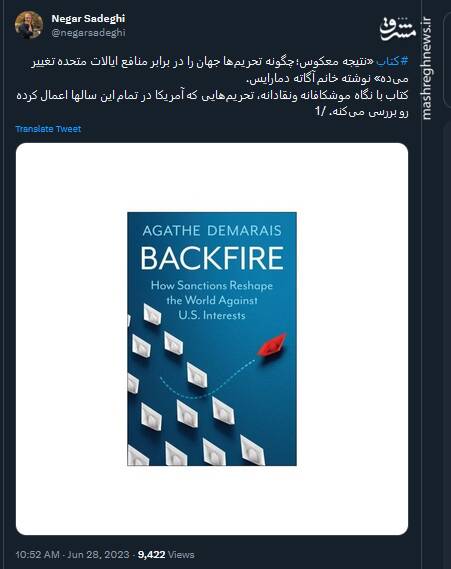Click the Mashregh news logo
This screenshot has width=451, height=569.
pyautogui.click(x=398, y=29)
